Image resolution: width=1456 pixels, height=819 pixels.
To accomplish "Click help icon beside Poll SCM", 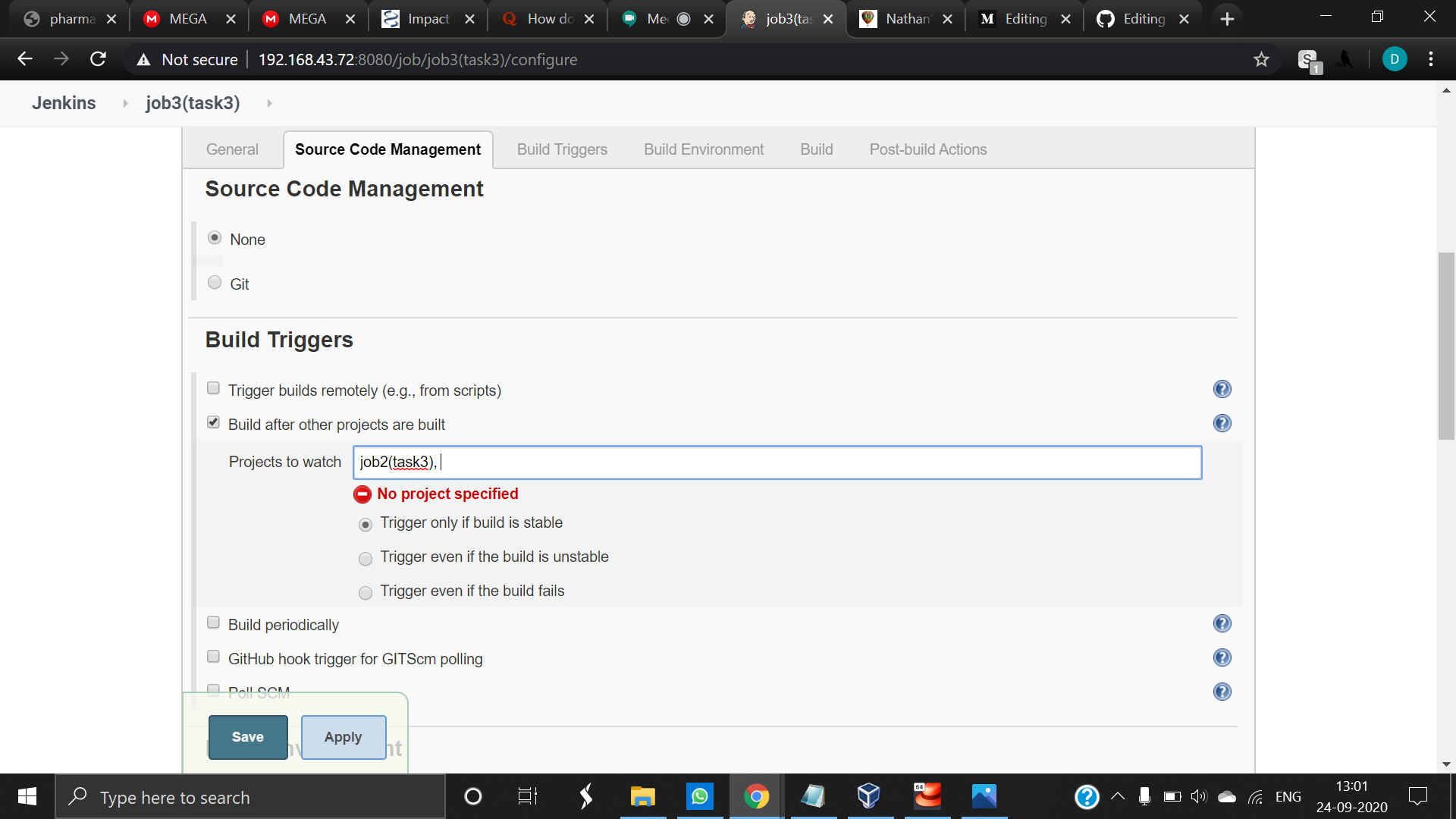I will point(1222,692).
